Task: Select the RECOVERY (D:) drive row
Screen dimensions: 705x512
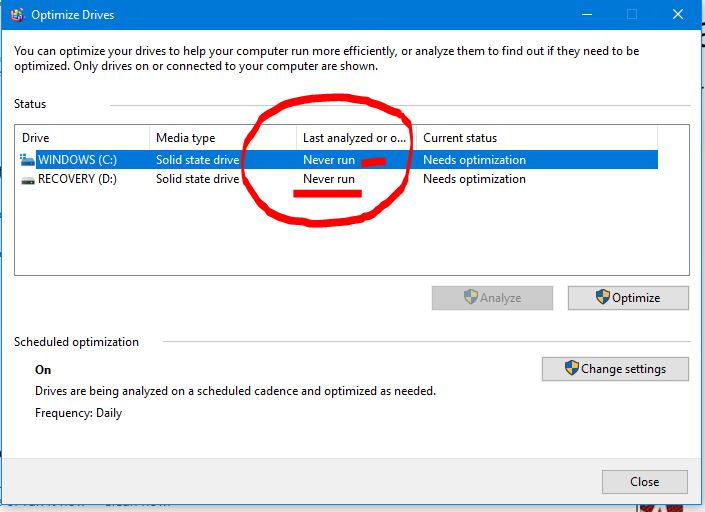Action: click(x=337, y=179)
